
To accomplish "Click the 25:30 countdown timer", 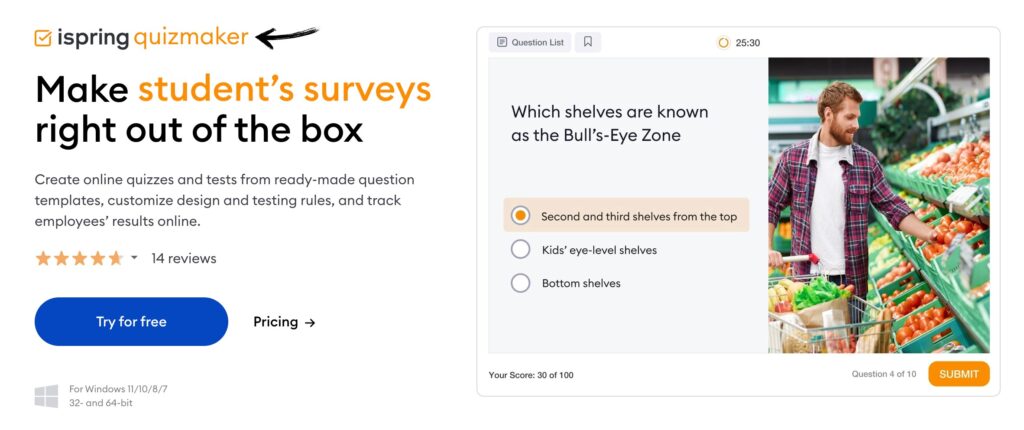I will [x=748, y=43].
